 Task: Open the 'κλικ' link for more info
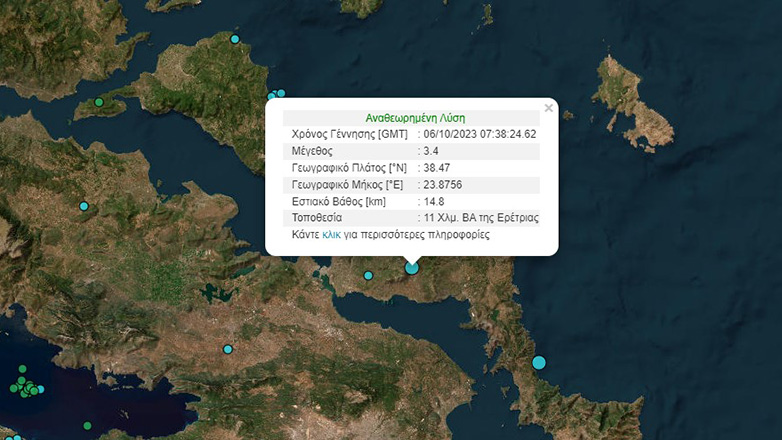(x=331, y=234)
